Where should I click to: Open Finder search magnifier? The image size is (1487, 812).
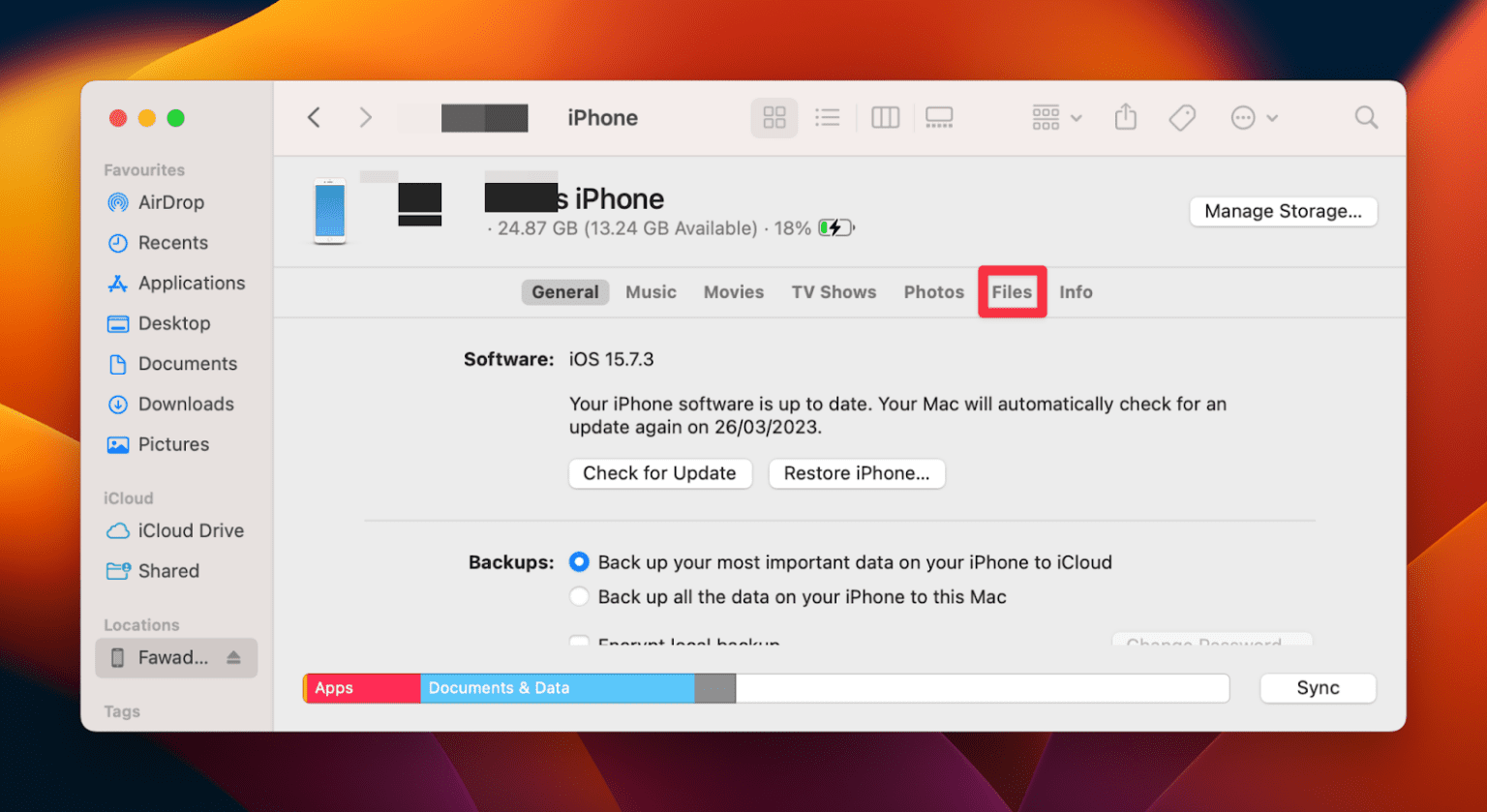tap(1366, 118)
